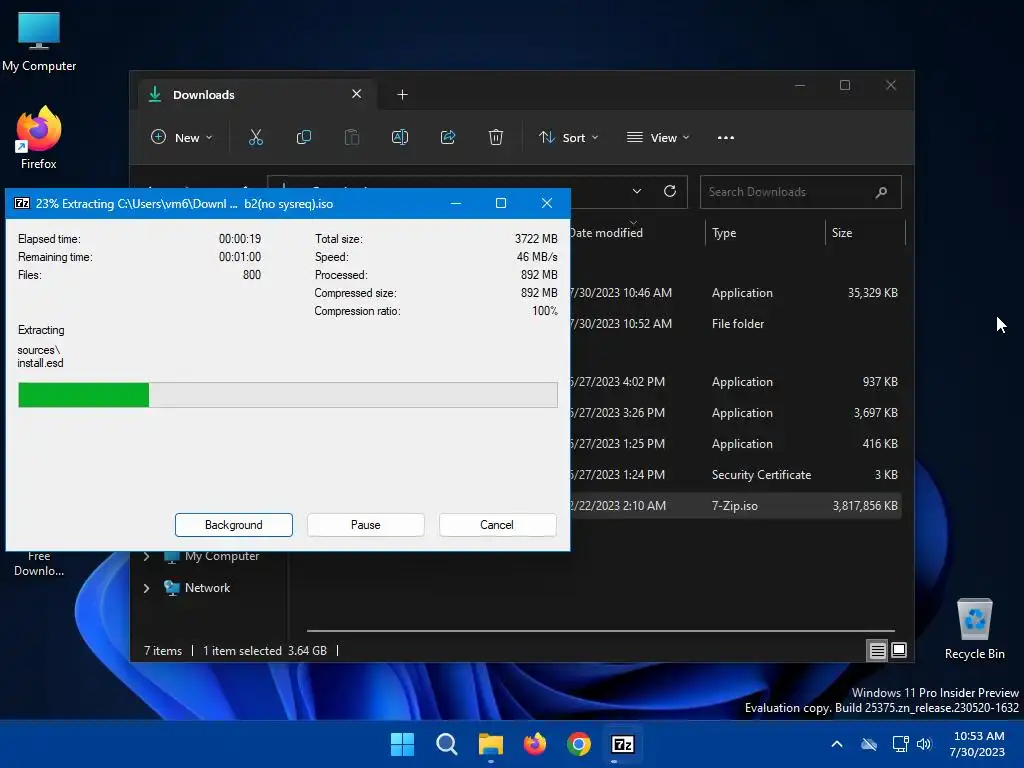This screenshot has height=768, width=1024.
Task: Select the 35,329 KB Application row
Action: (735, 293)
